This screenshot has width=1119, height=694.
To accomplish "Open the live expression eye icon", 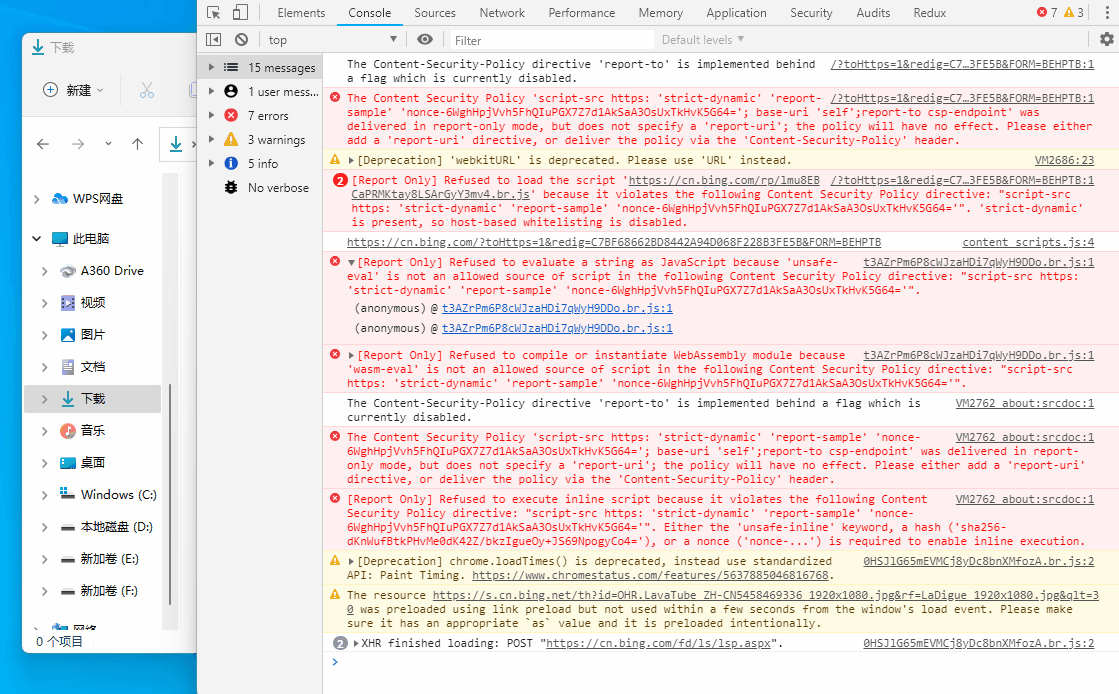I will [425, 39].
